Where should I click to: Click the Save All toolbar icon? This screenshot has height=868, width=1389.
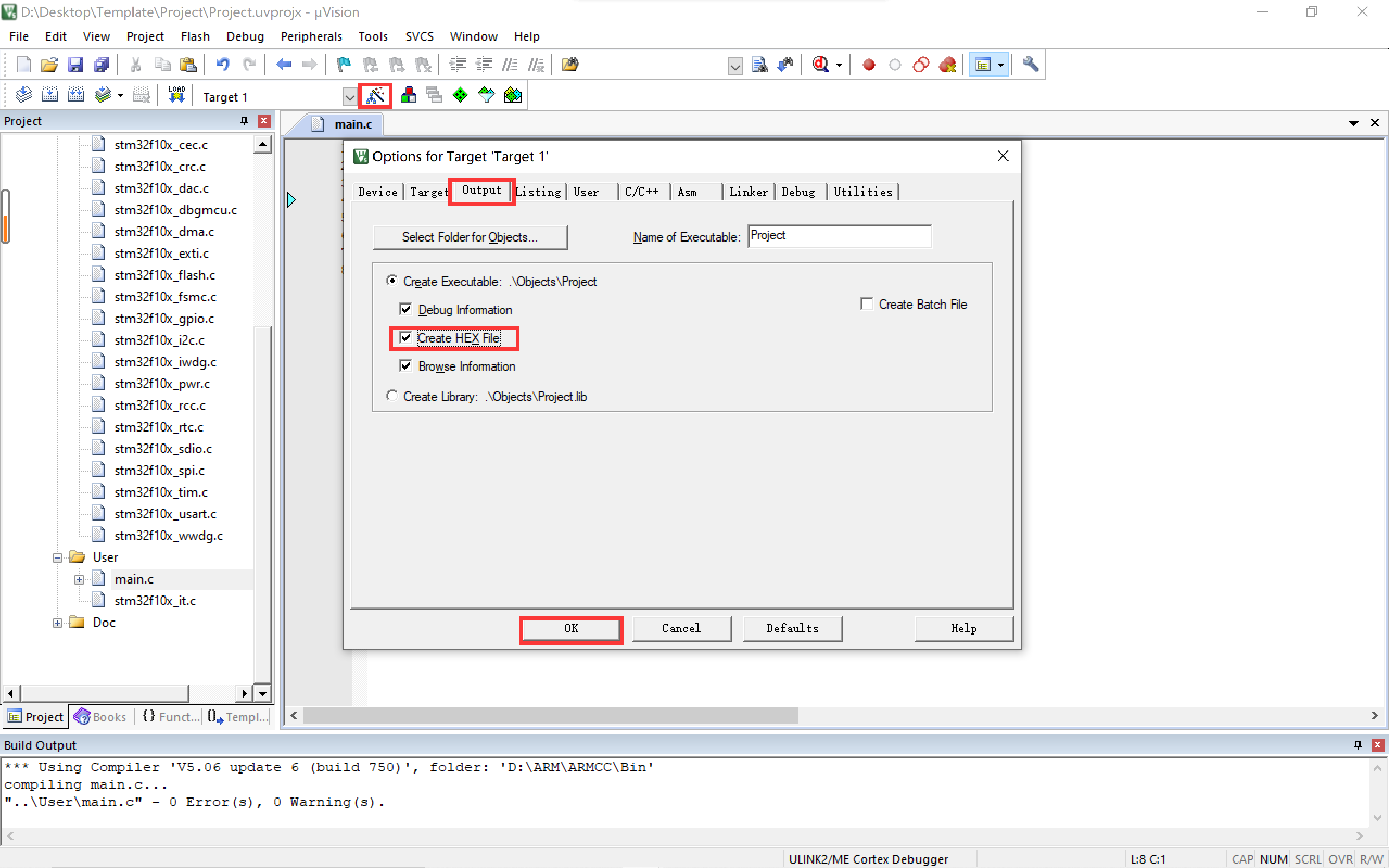tap(102, 65)
